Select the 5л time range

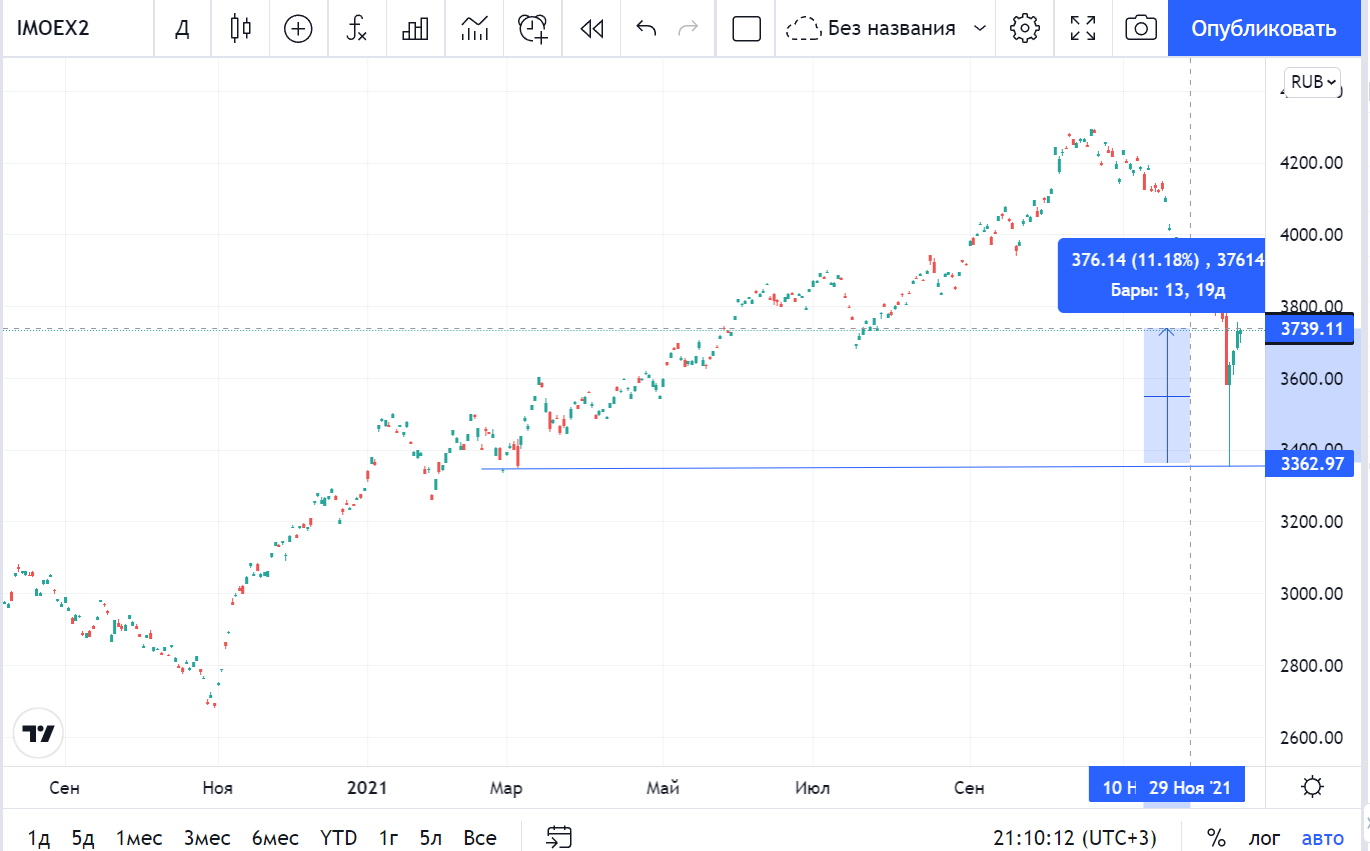[431, 838]
